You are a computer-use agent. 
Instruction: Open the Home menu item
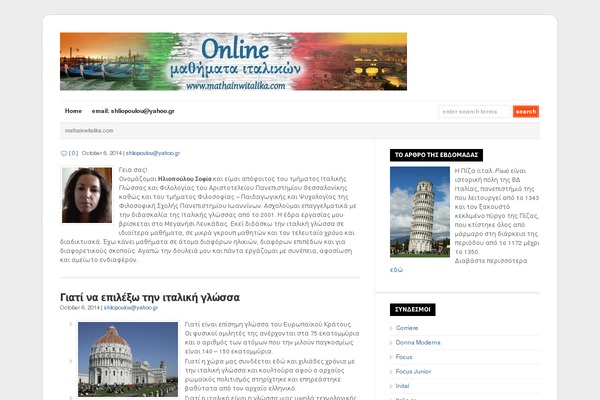pos(73,111)
